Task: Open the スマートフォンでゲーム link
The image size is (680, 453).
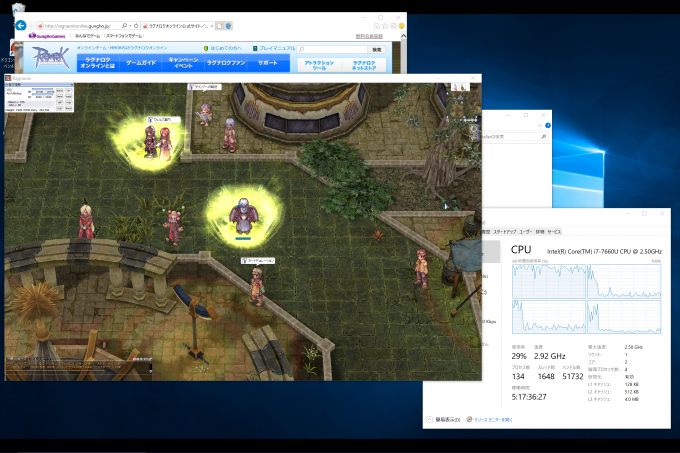Action: (124, 36)
